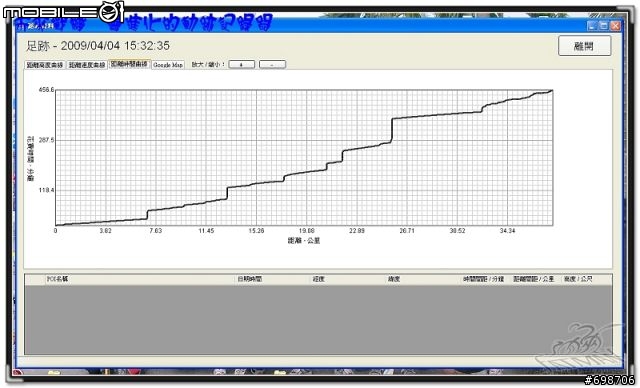Click the 287.5 y-axis label
The height and width of the screenshot is (388, 640).
click(46, 140)
